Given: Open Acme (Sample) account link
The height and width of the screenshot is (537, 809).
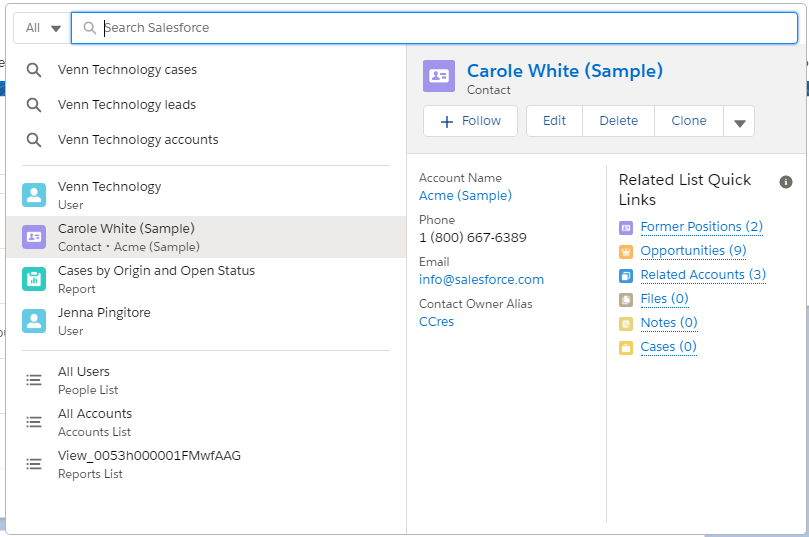Looking at the screenshot, I should [465, 196].
